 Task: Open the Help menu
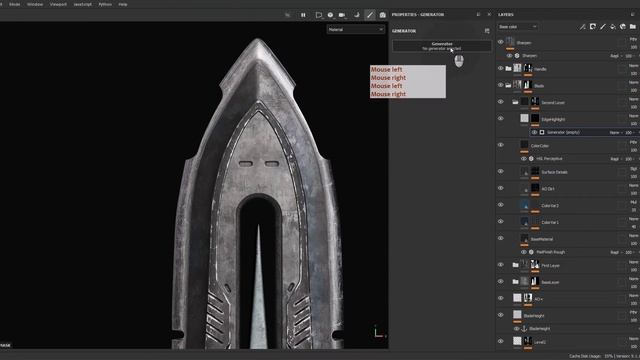click(123, 4)
